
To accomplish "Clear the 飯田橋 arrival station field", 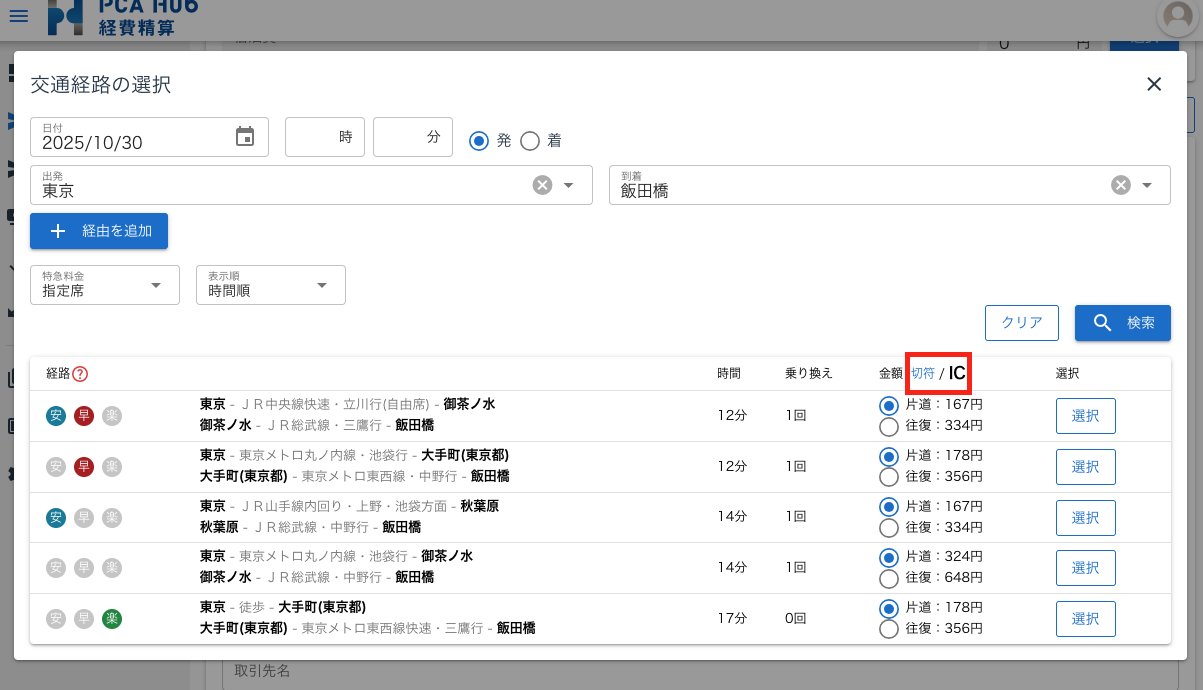I will coord(1121,185).
